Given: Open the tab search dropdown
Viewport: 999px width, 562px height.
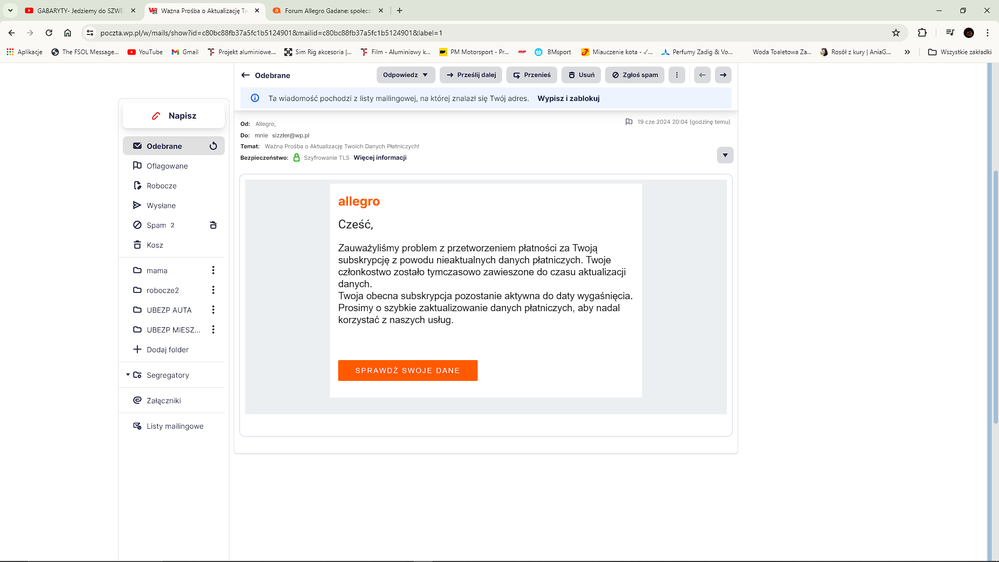Looking at the screenshot, I should click(10, 10).
